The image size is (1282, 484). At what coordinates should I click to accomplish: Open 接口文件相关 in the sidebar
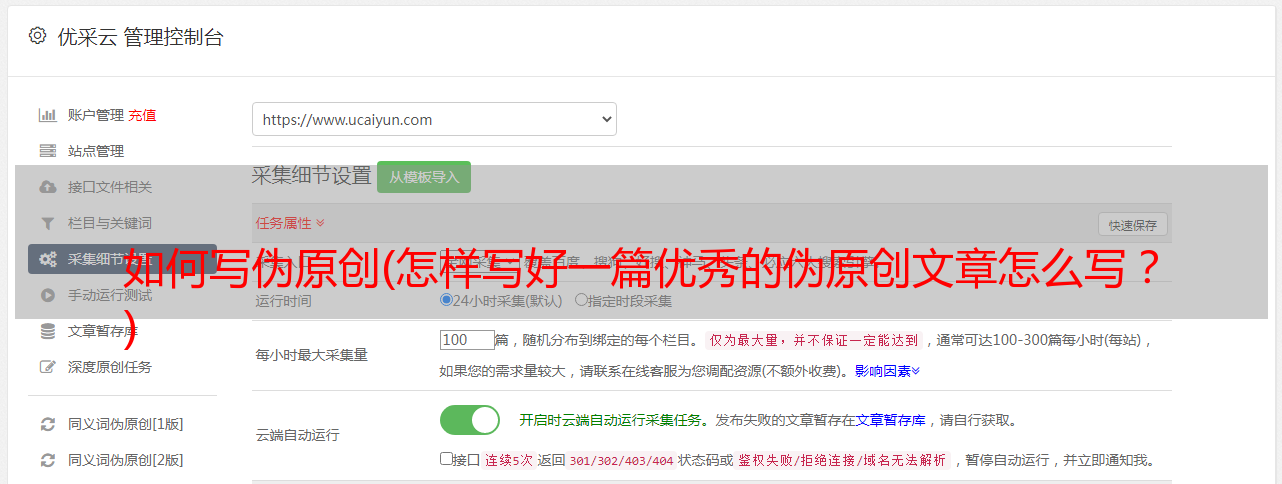pos(110,187)
